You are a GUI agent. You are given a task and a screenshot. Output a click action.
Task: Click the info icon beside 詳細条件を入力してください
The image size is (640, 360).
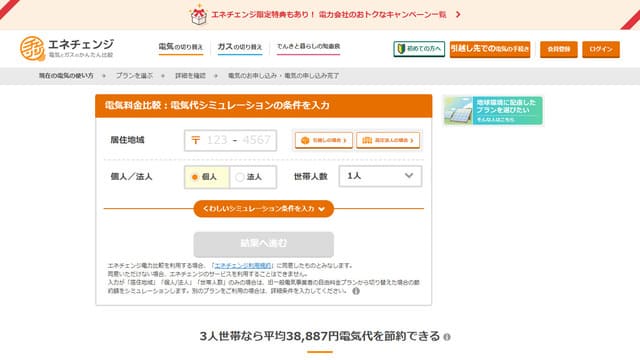point(356,291)
